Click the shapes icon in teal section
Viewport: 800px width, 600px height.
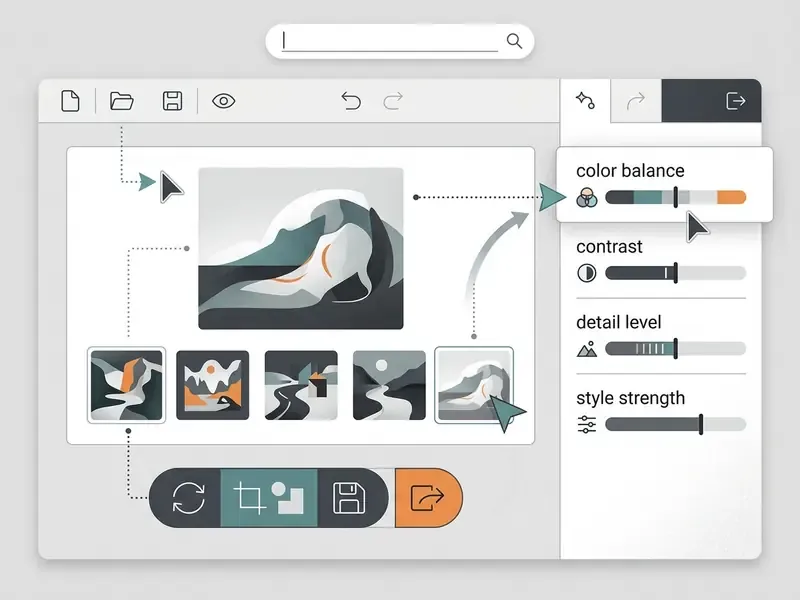(287, 497)
